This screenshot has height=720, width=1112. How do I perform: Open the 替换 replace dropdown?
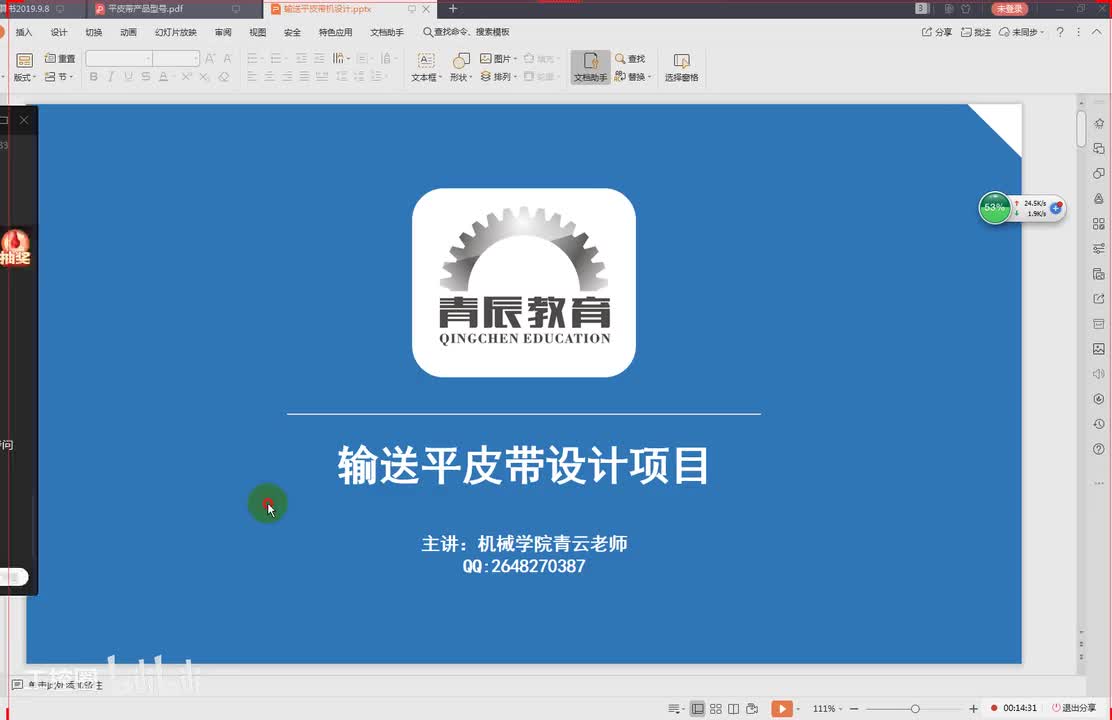pos(633,77)
